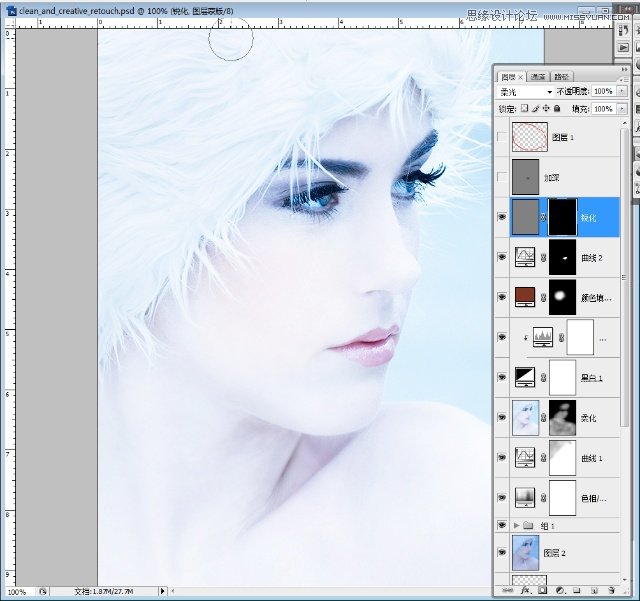Close the 图层 tab with its x
Screen dimensions: 640x601
pyautogui.click(x=520, y=77)
